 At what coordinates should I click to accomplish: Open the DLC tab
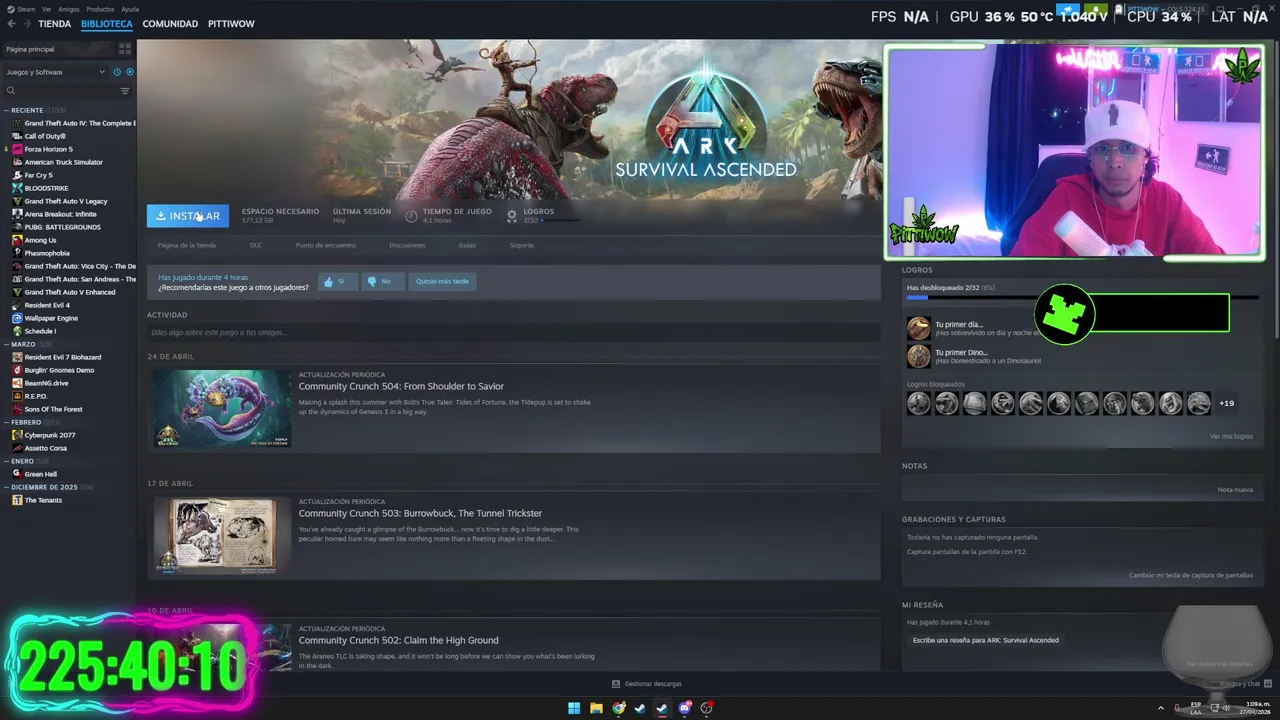(x=256, y=245)
